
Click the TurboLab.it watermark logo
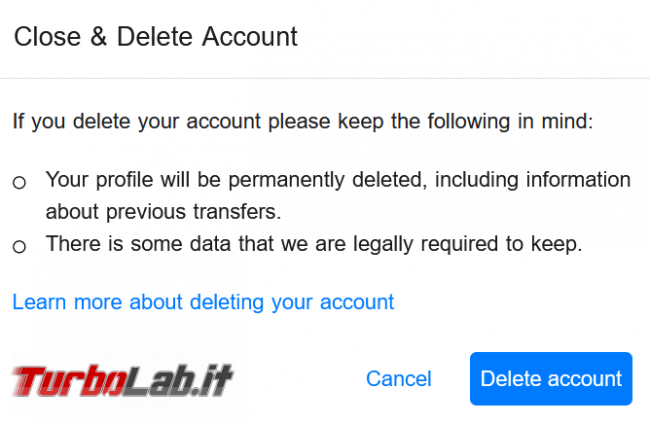pos(123,380)
